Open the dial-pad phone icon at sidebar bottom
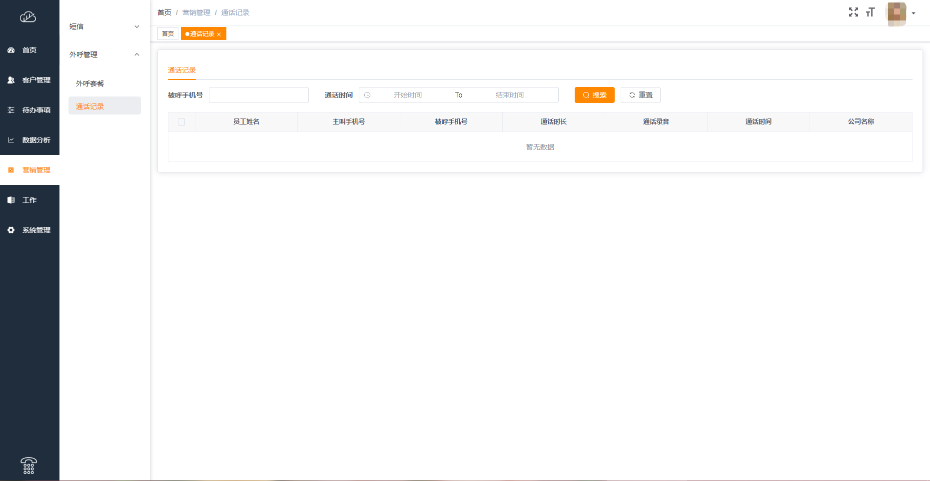The width and height of the screenshot is (930, 481). (29, 464)
